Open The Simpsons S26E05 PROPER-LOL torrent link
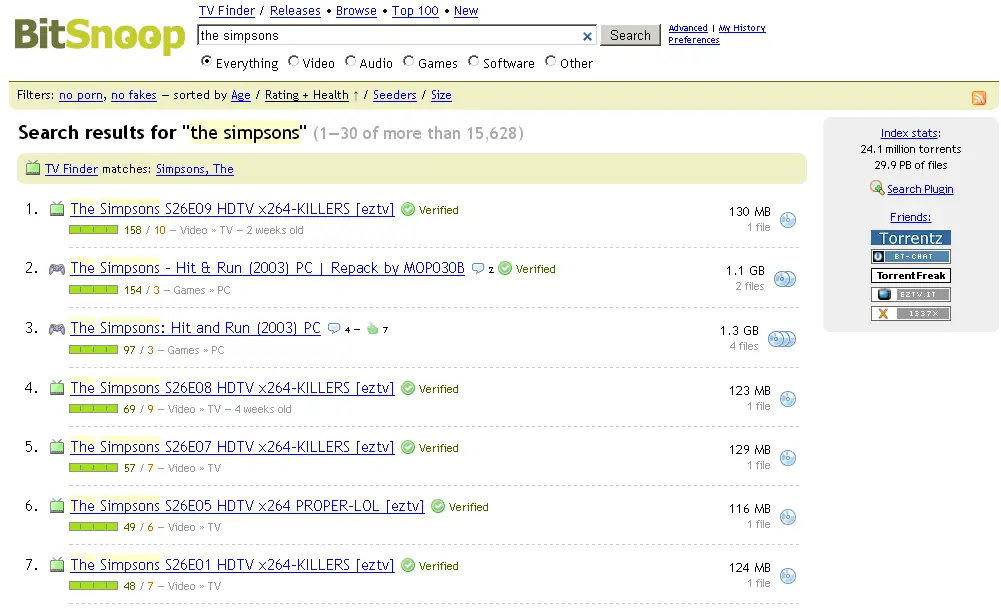Screen dimensions: 1001x609 click(x=247, y=506)
